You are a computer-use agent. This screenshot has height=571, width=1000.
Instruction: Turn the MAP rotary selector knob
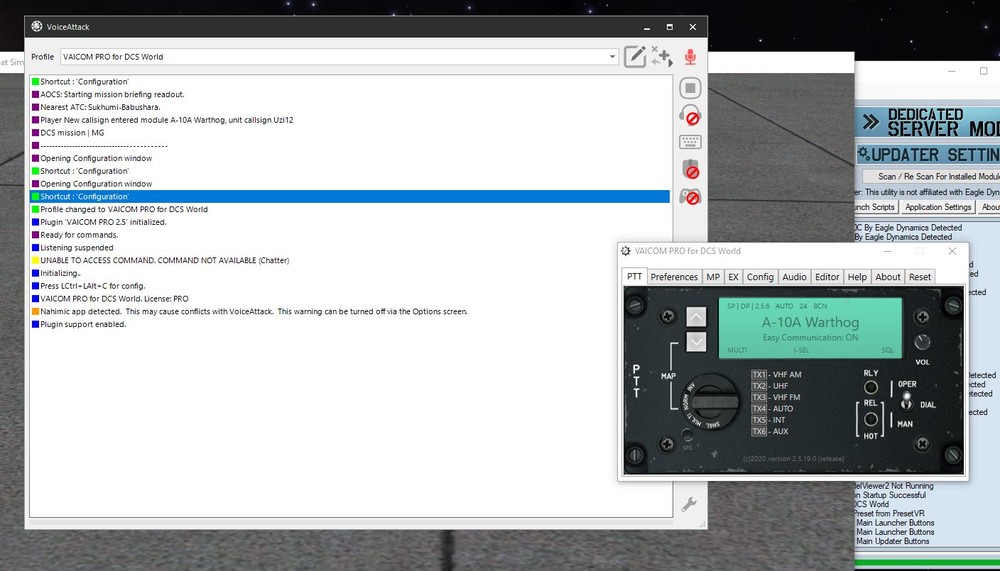coord(711,401)
